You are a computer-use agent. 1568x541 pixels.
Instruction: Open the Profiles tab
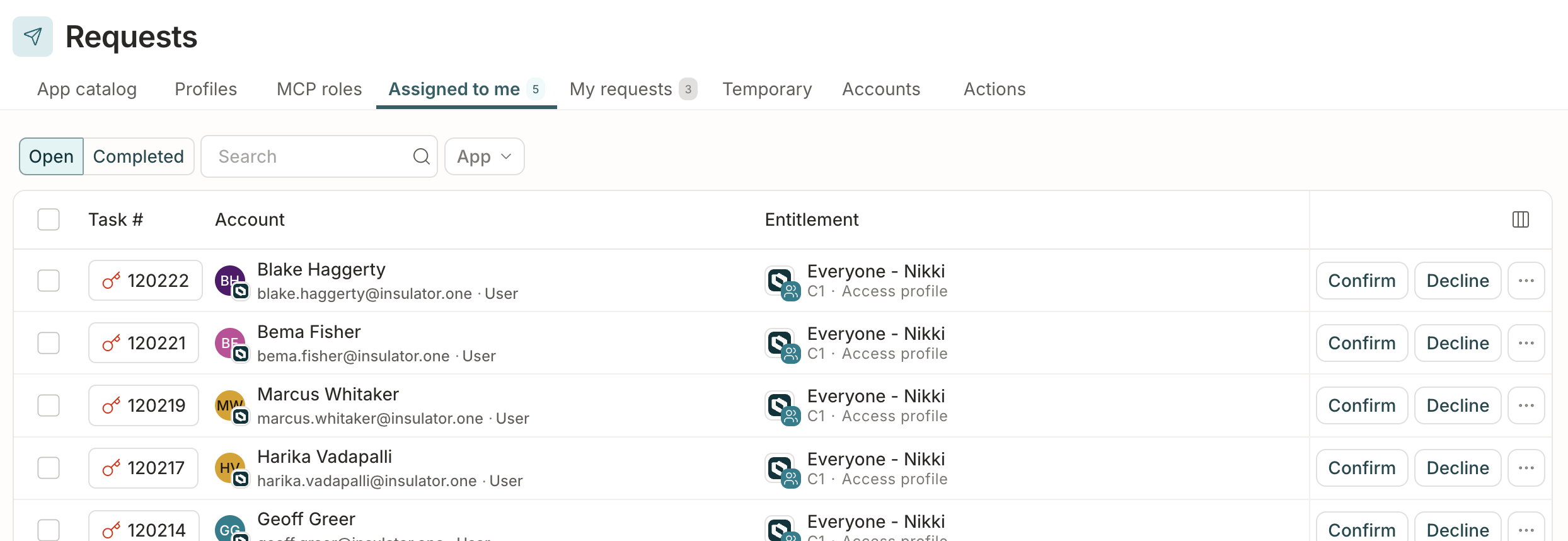[206, 89]
